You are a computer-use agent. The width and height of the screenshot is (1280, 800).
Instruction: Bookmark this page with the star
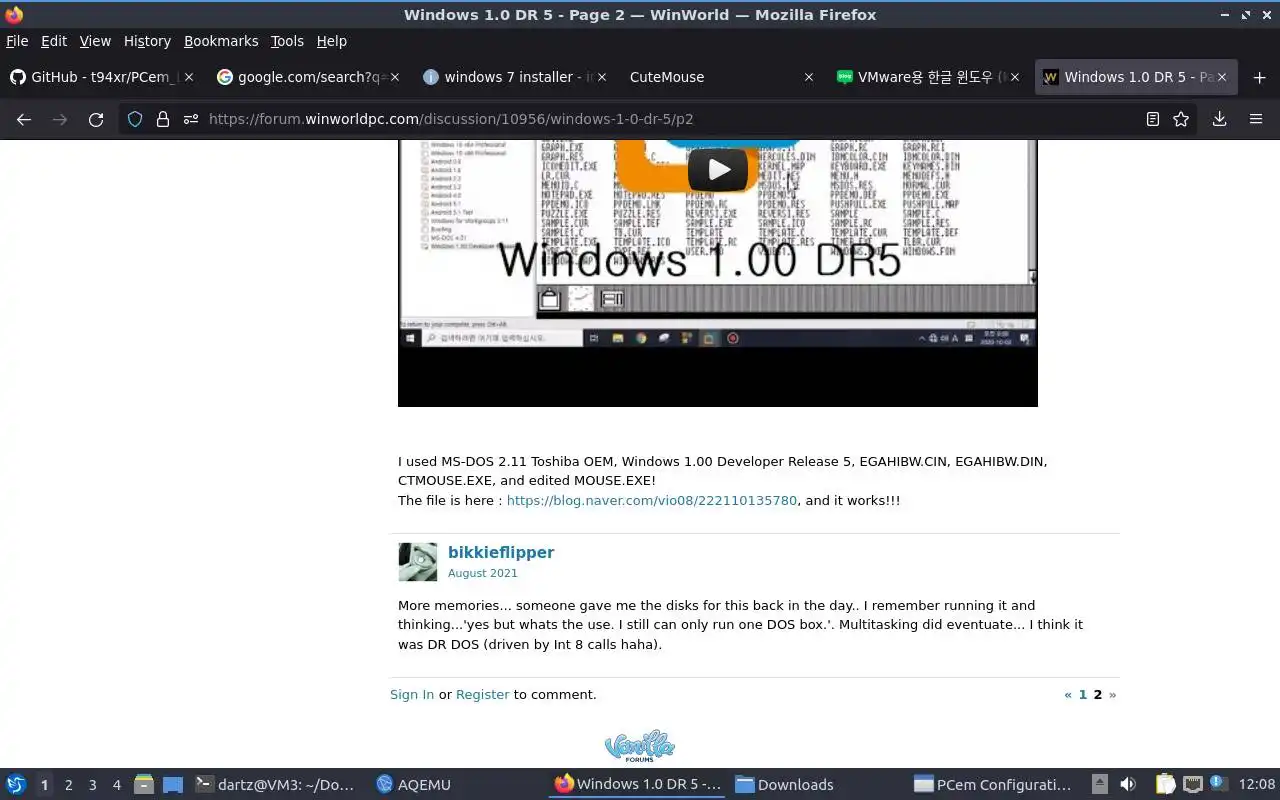(x=1181, y=119)
